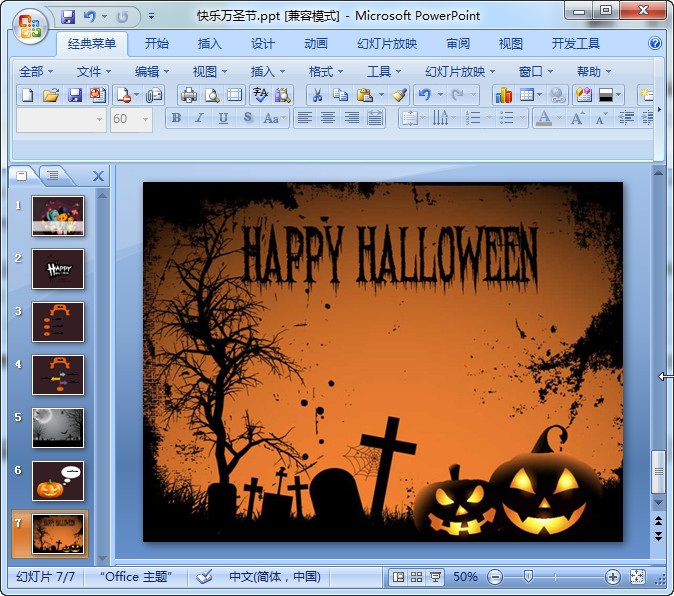
Task: Click the print icon
Action: pos(189,95)
